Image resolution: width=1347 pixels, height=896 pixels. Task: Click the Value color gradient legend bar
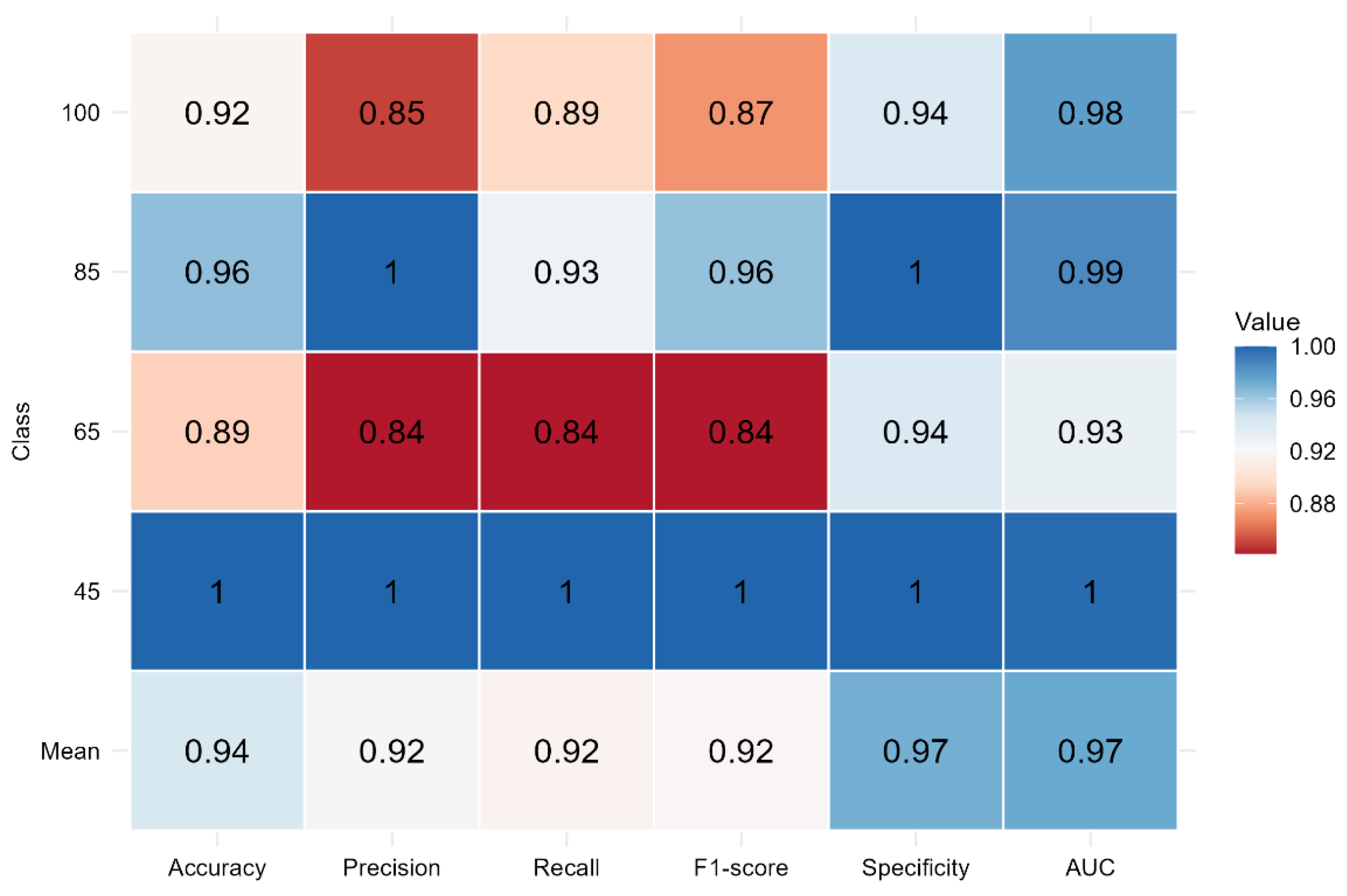1255,450
